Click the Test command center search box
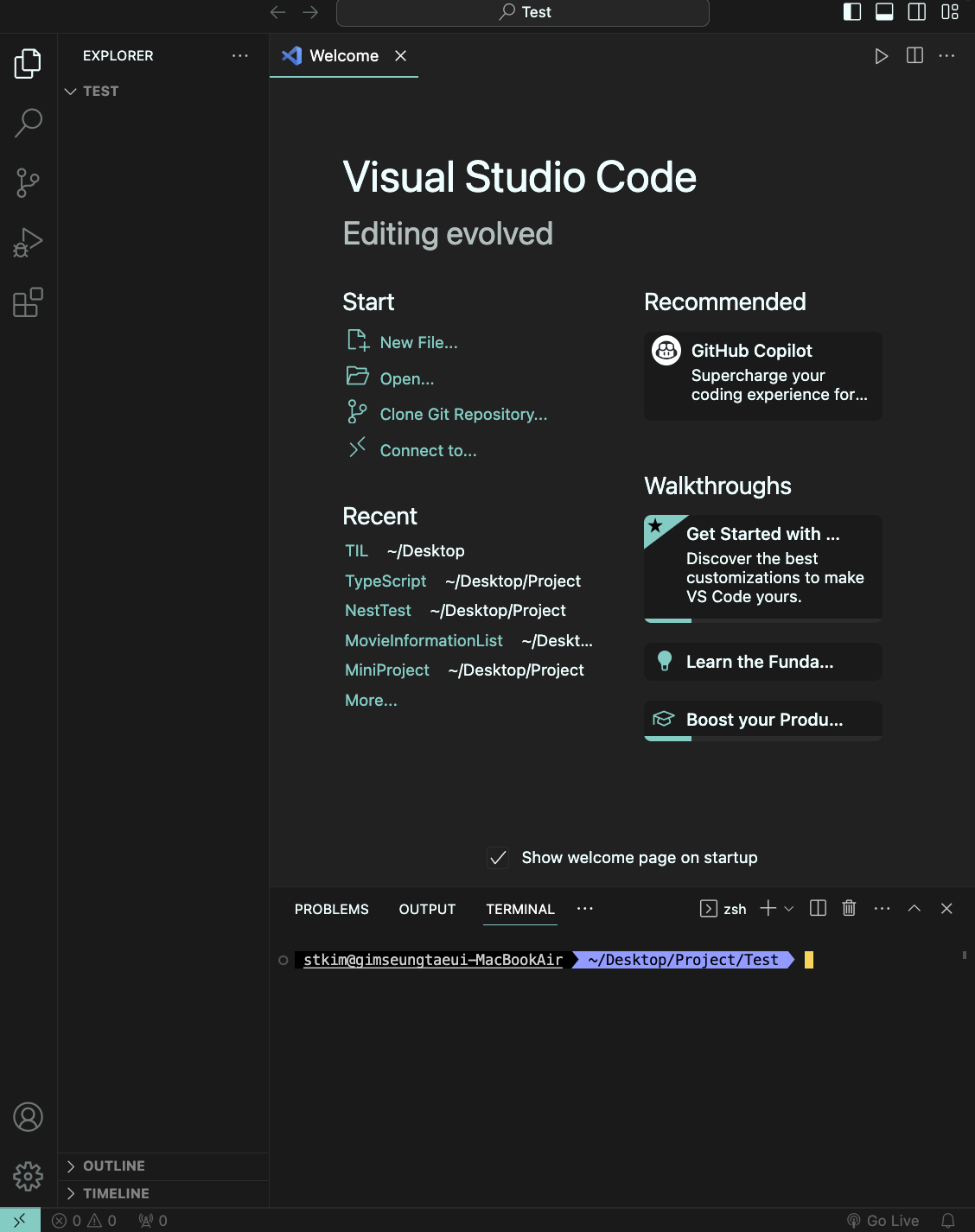The image size is (975, 1232). [523, 12]
